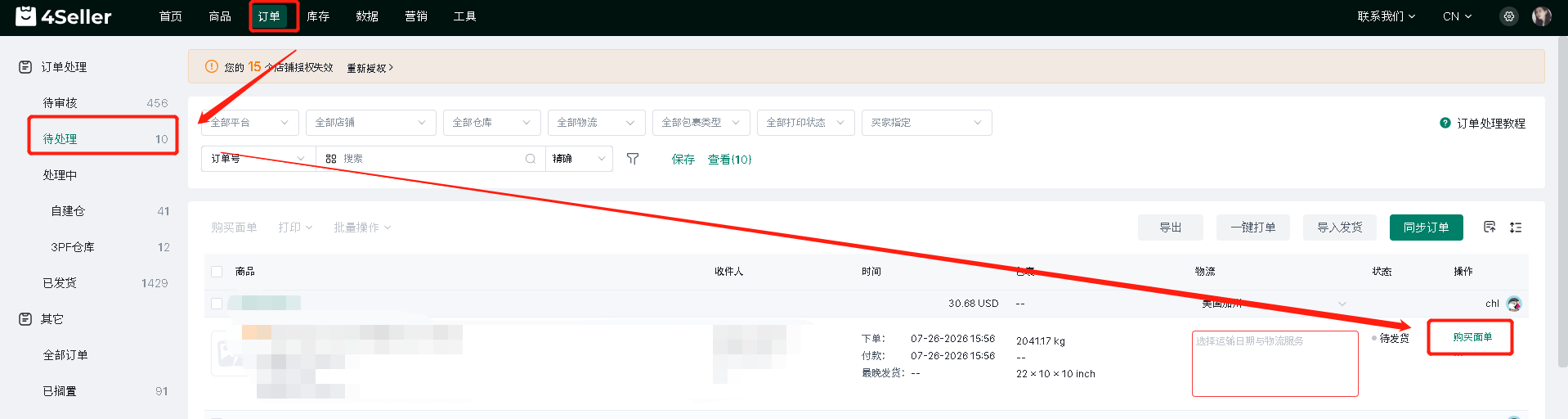Open column settings icon beside 同步订单

1490,228
